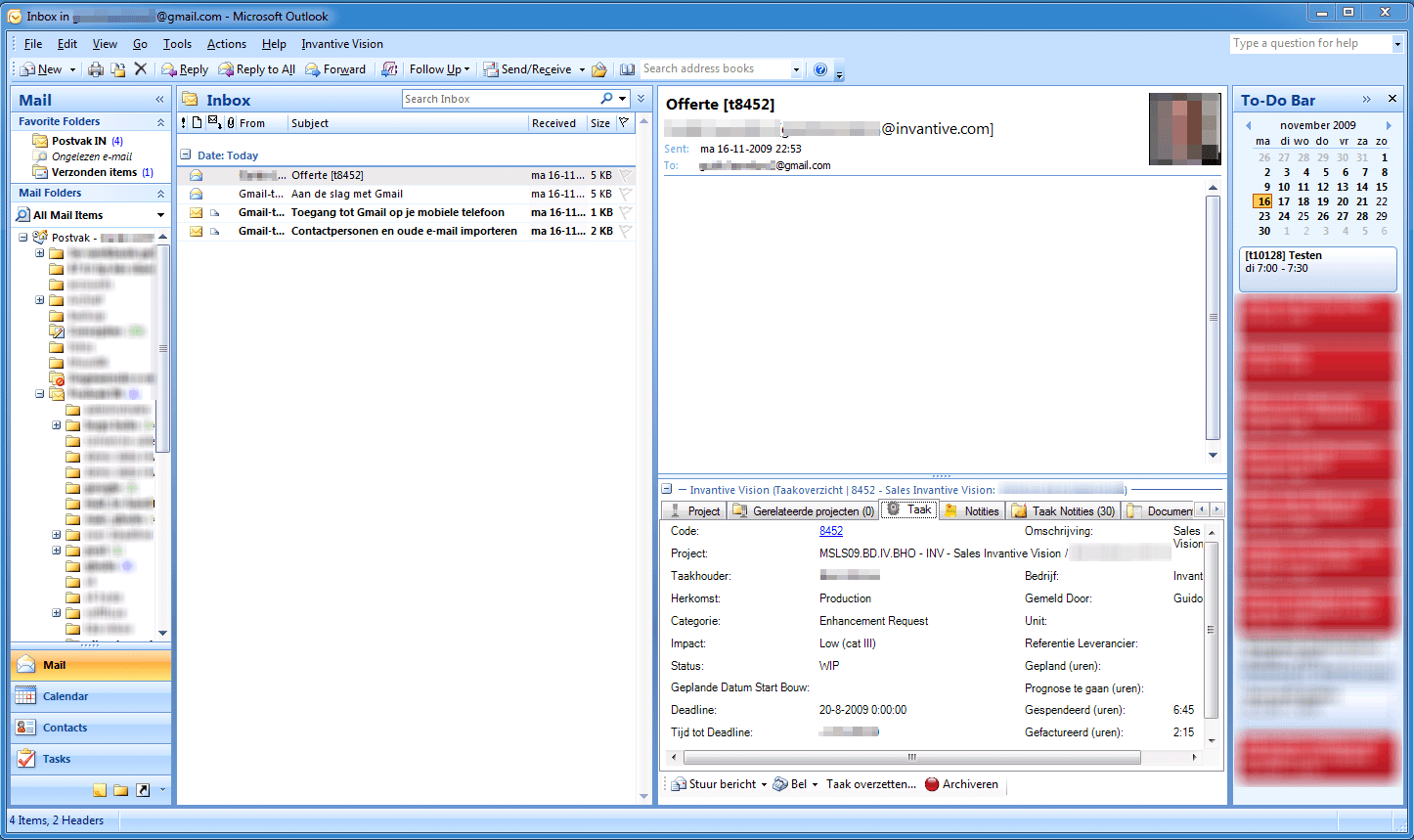This screenshot has width=1414, height=840.
Task: Collapse the Postvak root tree node
Action: click(x=22, y=238)
